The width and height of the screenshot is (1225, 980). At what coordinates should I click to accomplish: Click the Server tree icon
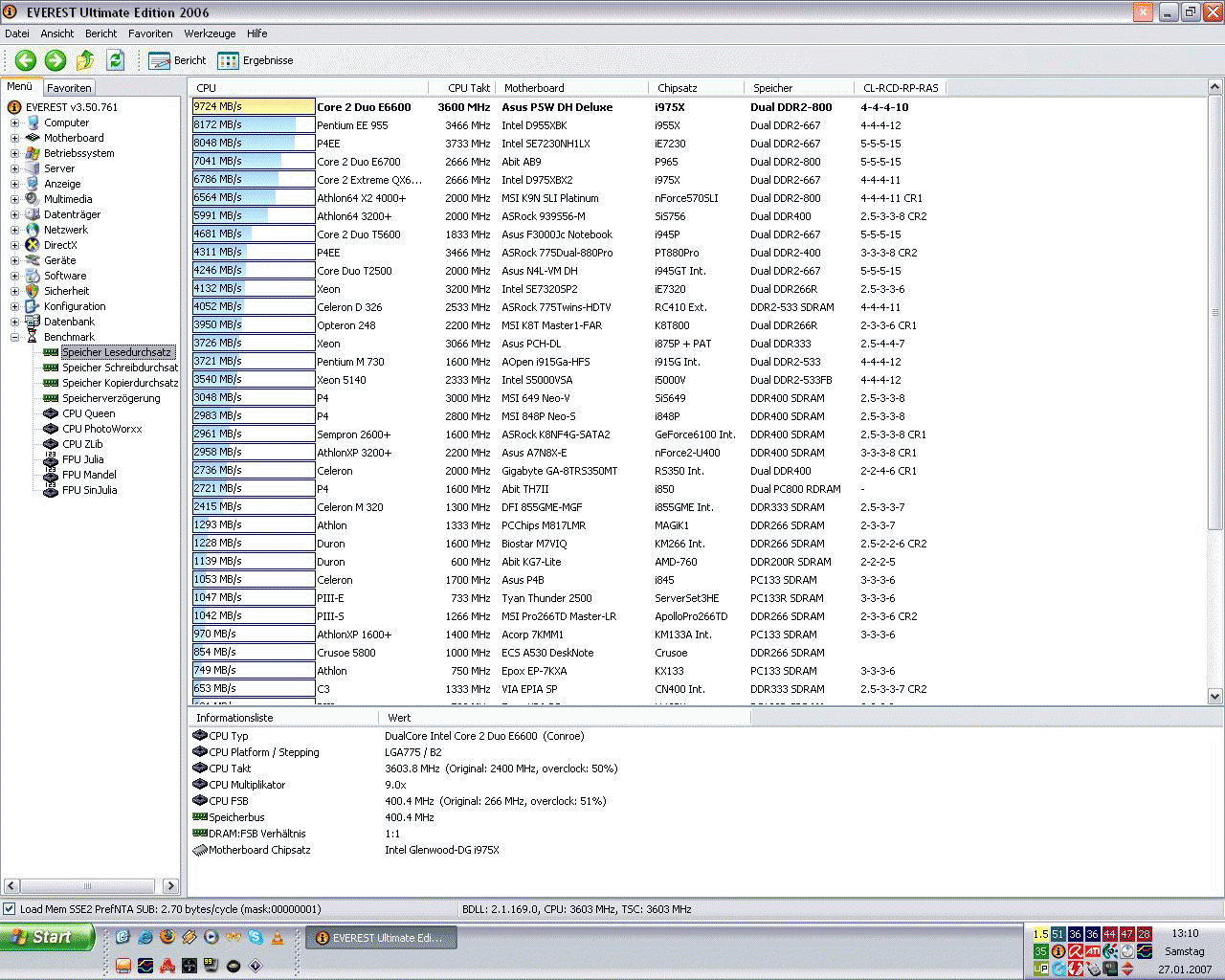click(33, 168)
